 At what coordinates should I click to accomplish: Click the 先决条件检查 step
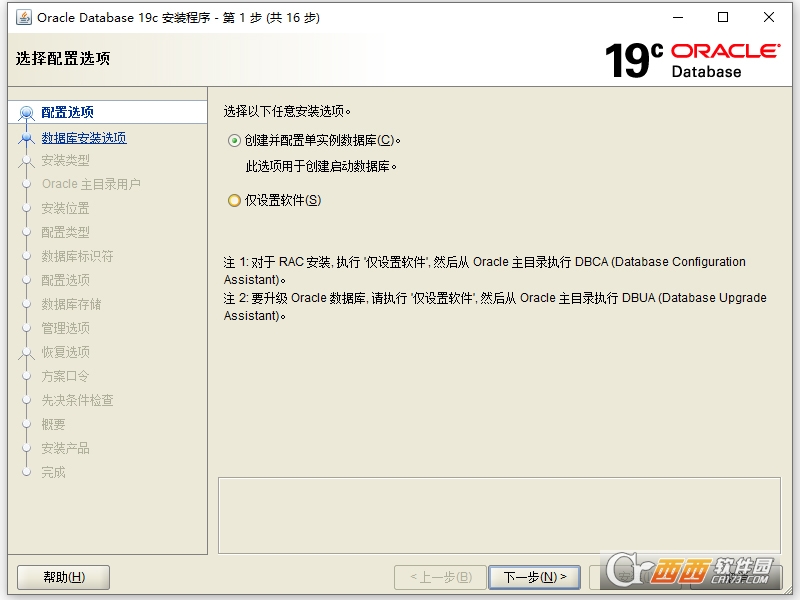point(78,400)
